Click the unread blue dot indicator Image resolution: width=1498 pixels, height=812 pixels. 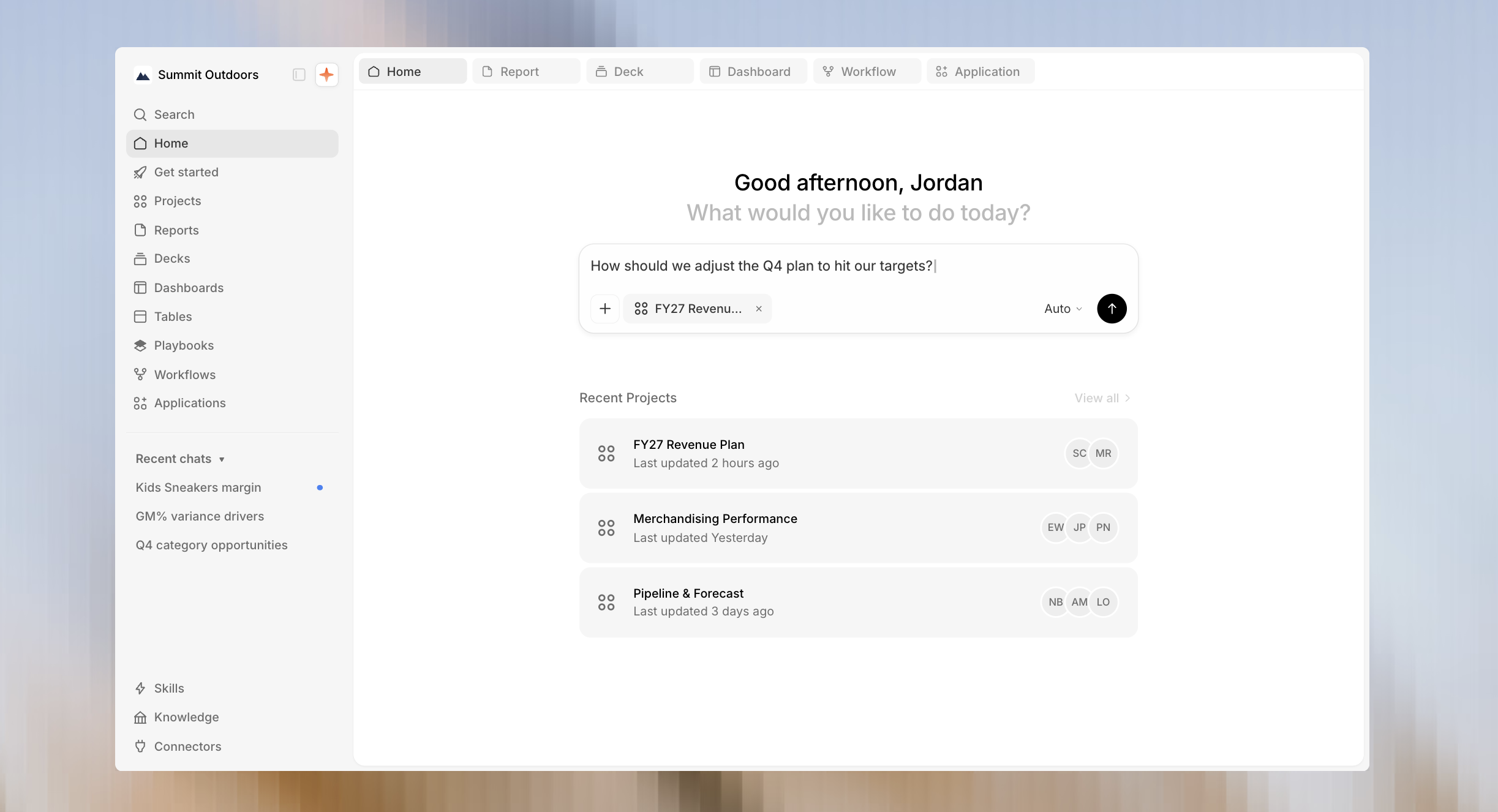coord(320,487)
